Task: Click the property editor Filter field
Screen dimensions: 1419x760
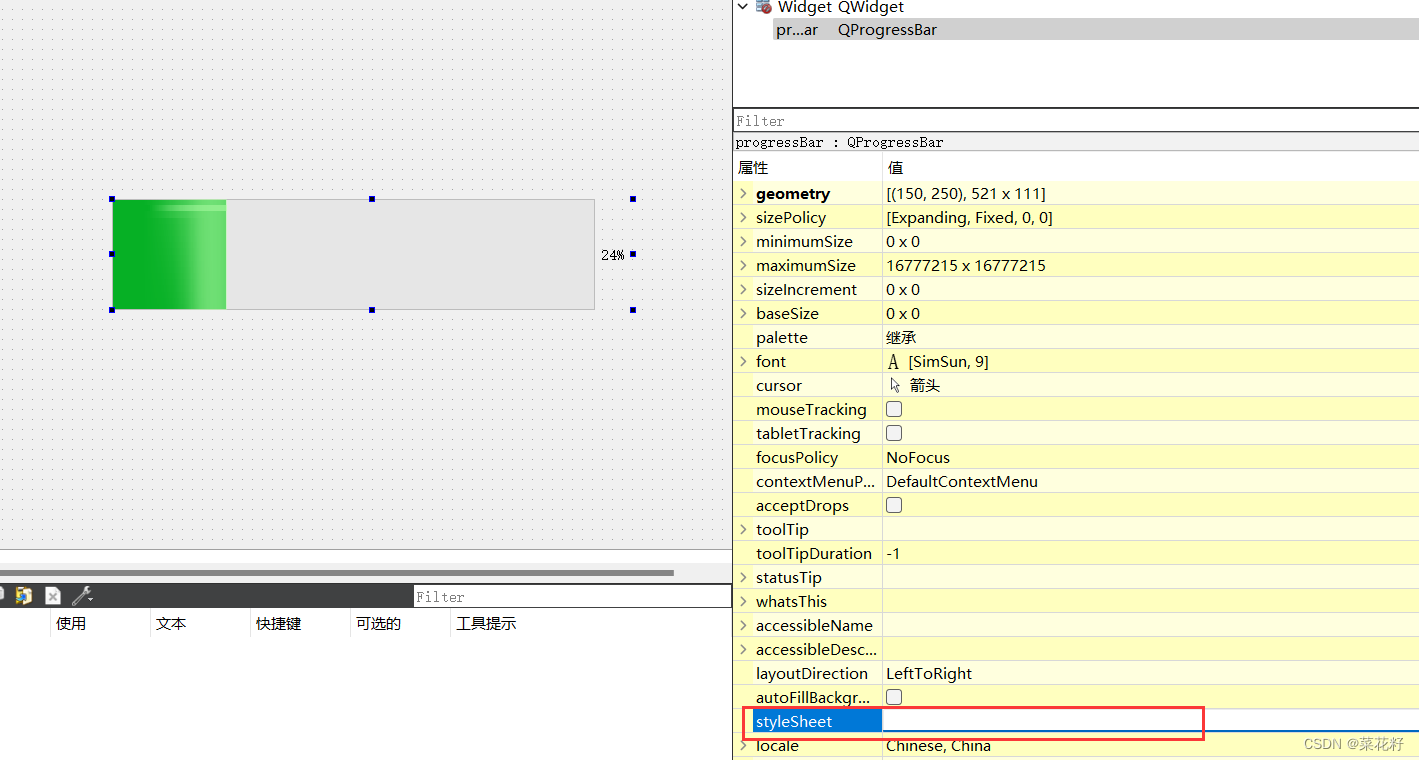Action: (x=1076, y=121)
